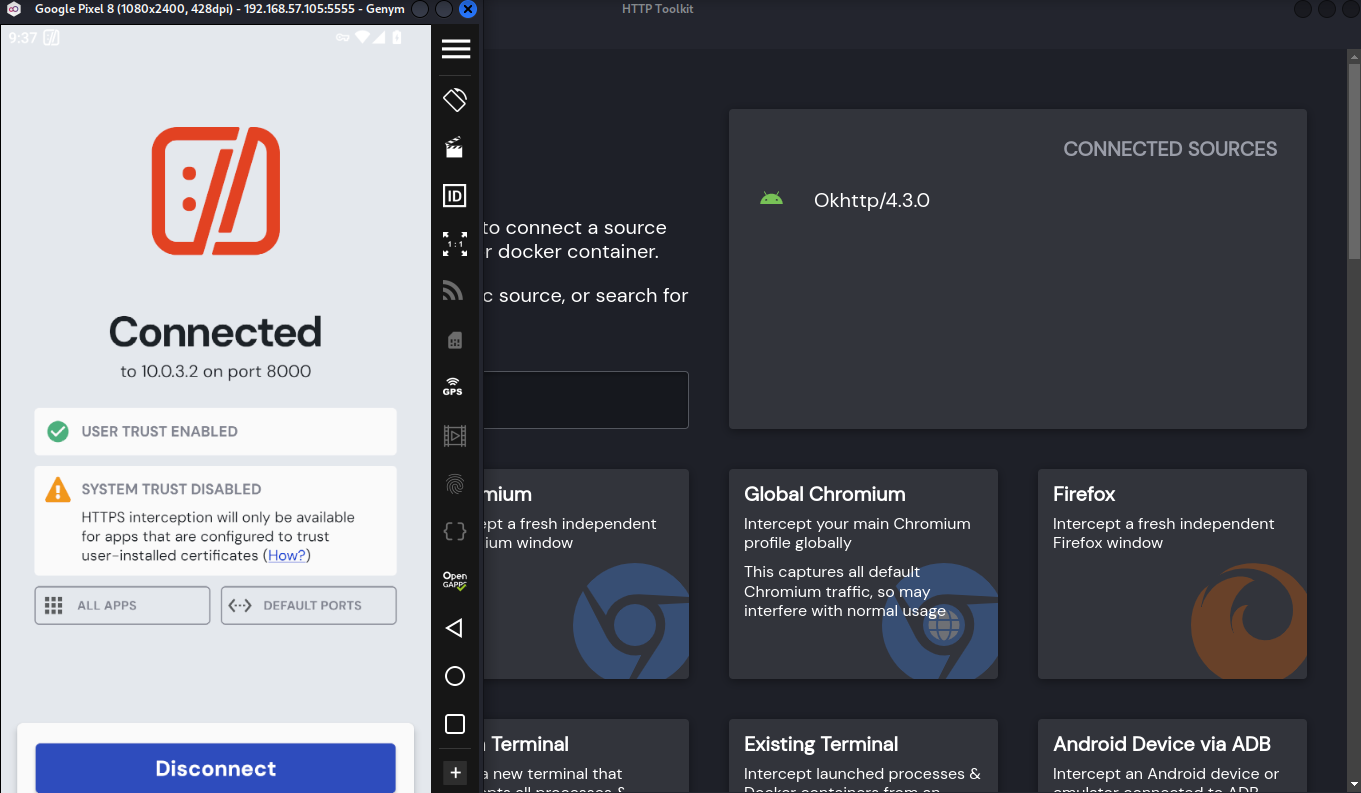Click the interceptor search input field
The width and height of the screenshot is (1361, 793).
coord(585,400)
